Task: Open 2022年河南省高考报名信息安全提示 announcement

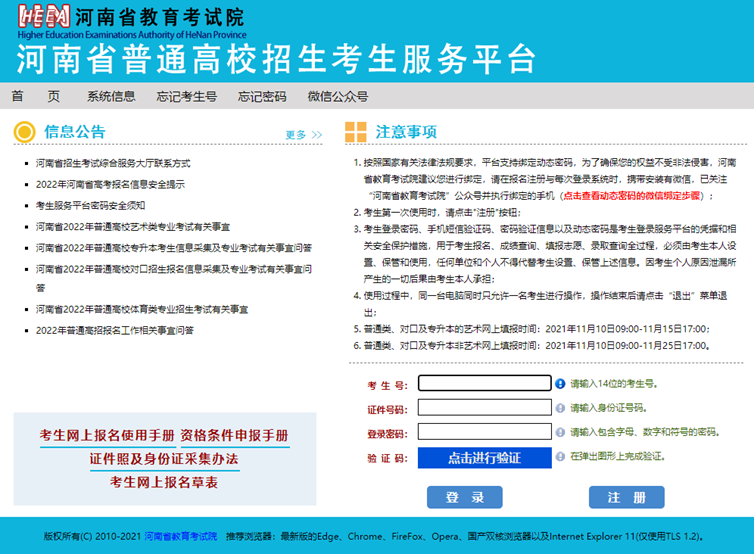Action: pyautogui.click(x=110, y=184)
